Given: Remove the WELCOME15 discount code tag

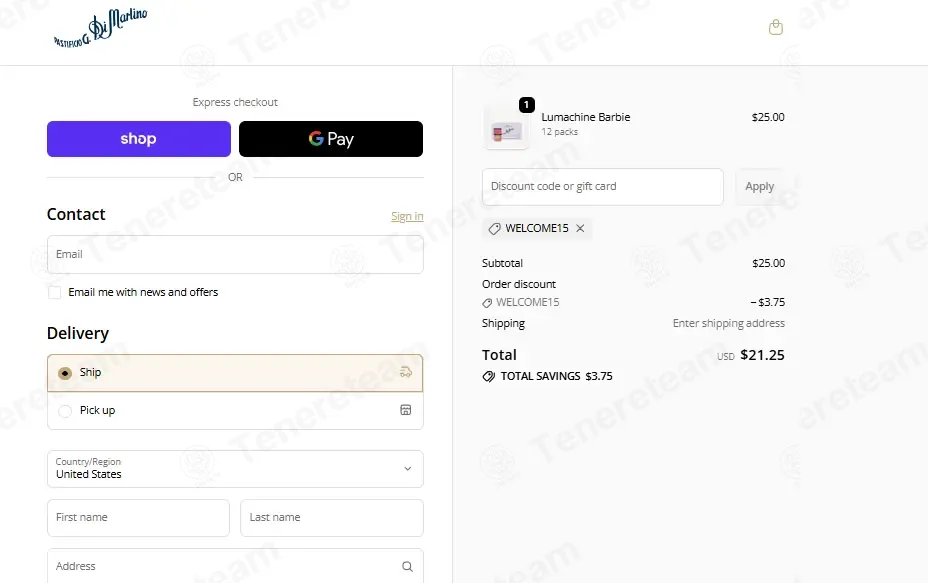Looking at the screenshot, I should click(580, 228).
